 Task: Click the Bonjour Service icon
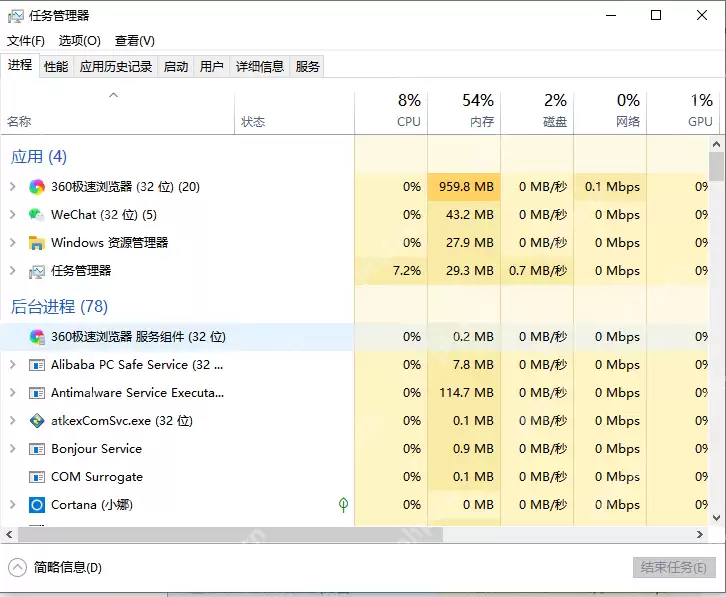tap(37, 449)
